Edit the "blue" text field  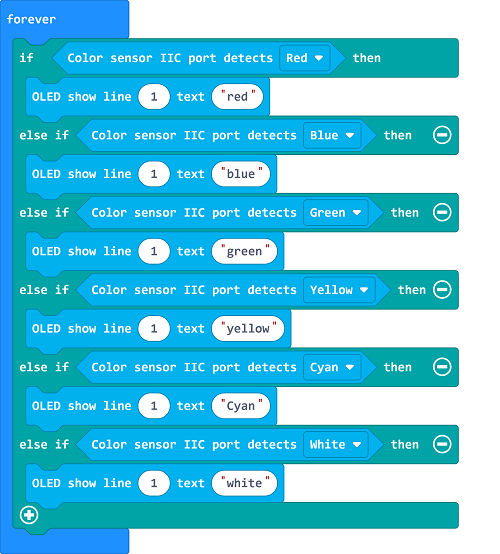pos(241,174)
